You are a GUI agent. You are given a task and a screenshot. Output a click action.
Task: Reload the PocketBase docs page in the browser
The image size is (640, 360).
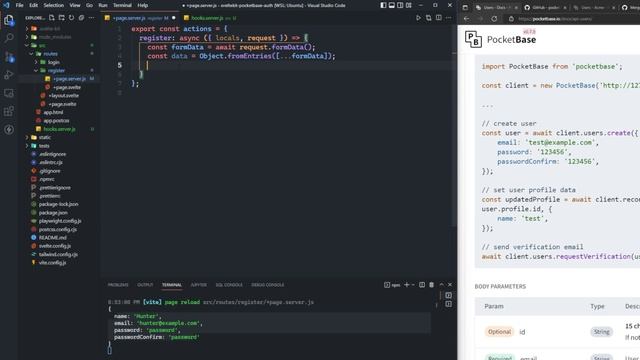click(494, 19)
